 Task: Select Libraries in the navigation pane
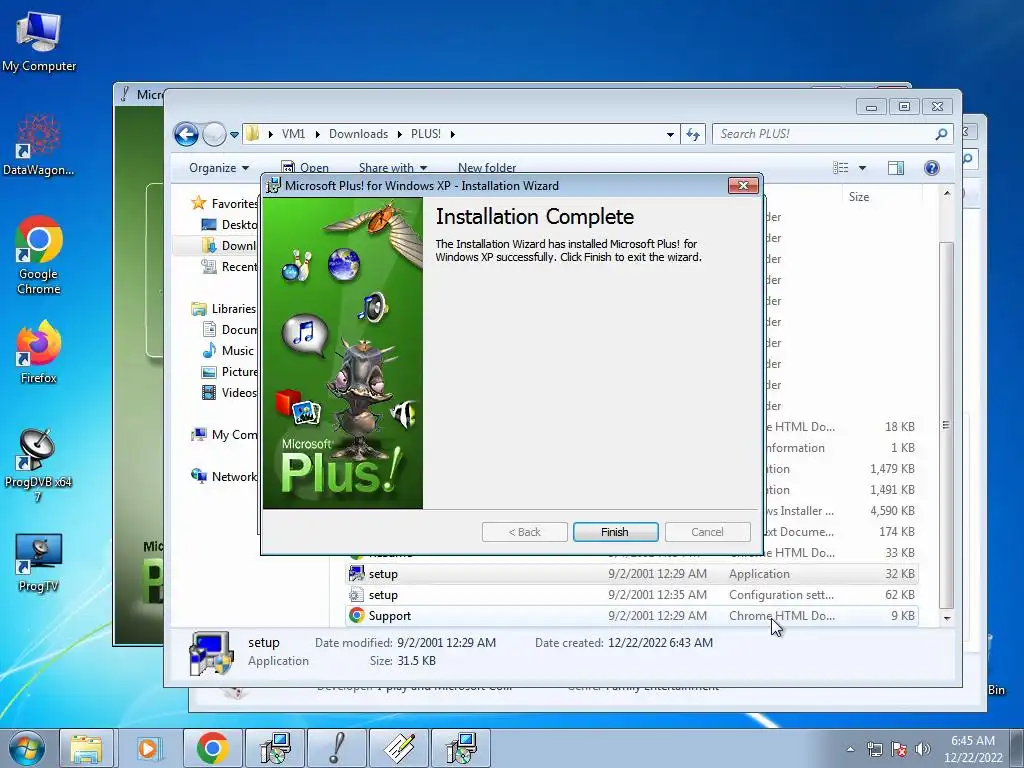click(224, 308)
